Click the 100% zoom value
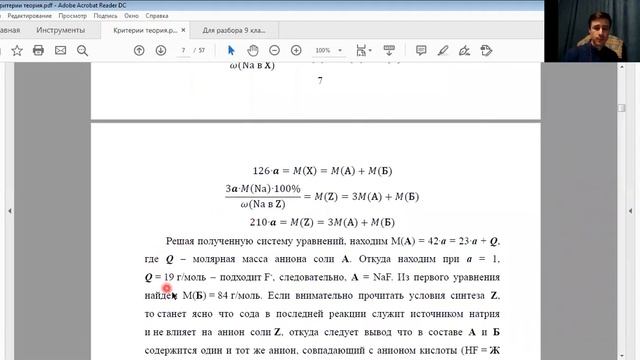The height and width of the screenshot is (360, 640). (322, 50)
